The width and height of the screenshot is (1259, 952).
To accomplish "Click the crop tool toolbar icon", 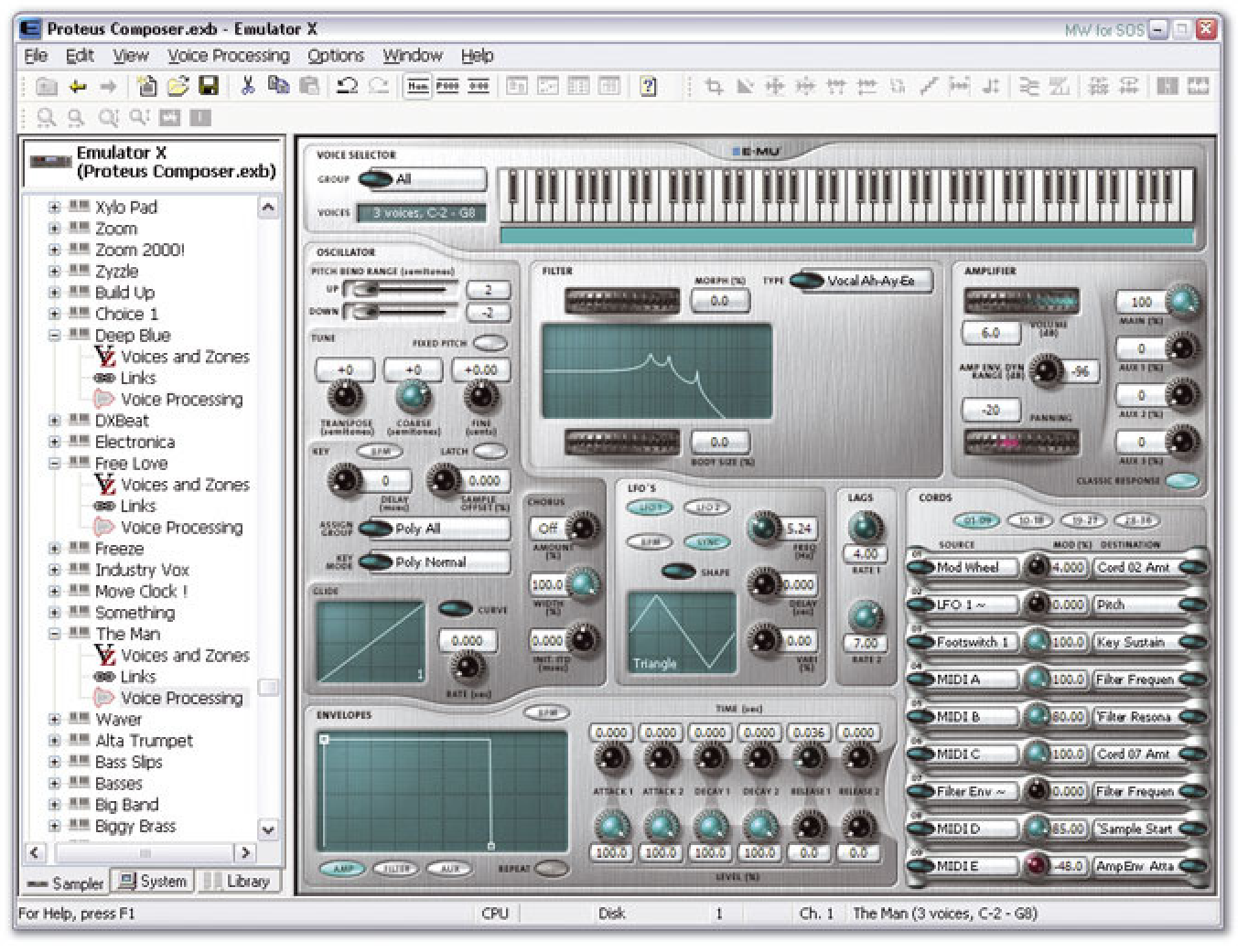I will [x=714, y=86].
